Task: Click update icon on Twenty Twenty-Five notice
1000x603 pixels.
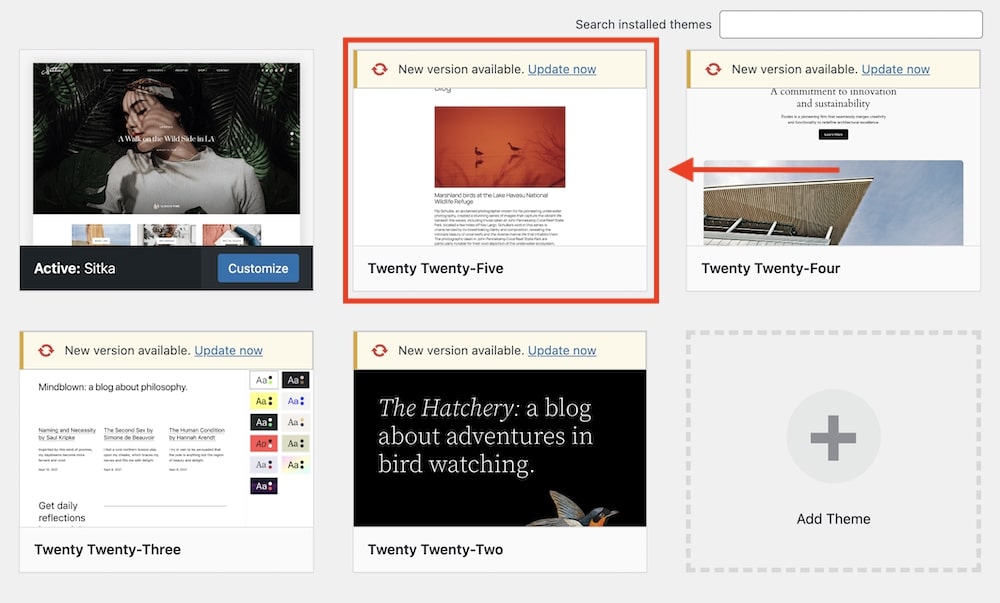Action: click(x=379, y=69)
